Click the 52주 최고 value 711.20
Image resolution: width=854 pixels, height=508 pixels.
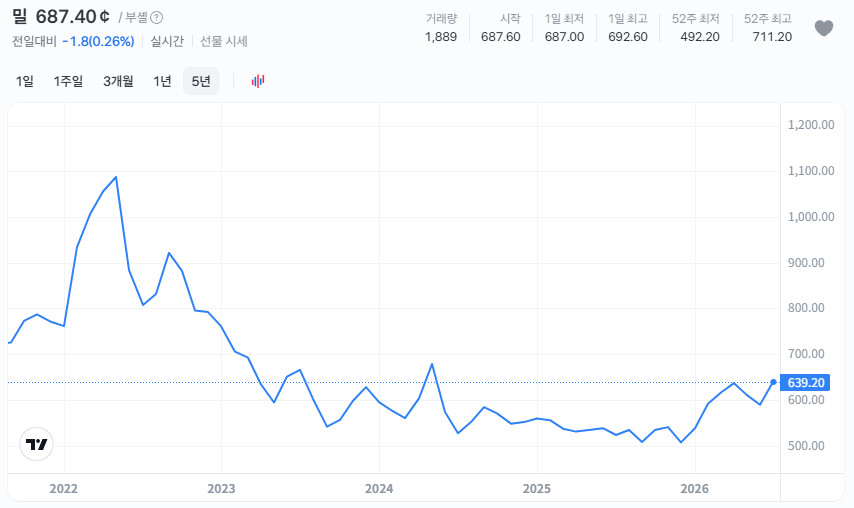[772, 36]
